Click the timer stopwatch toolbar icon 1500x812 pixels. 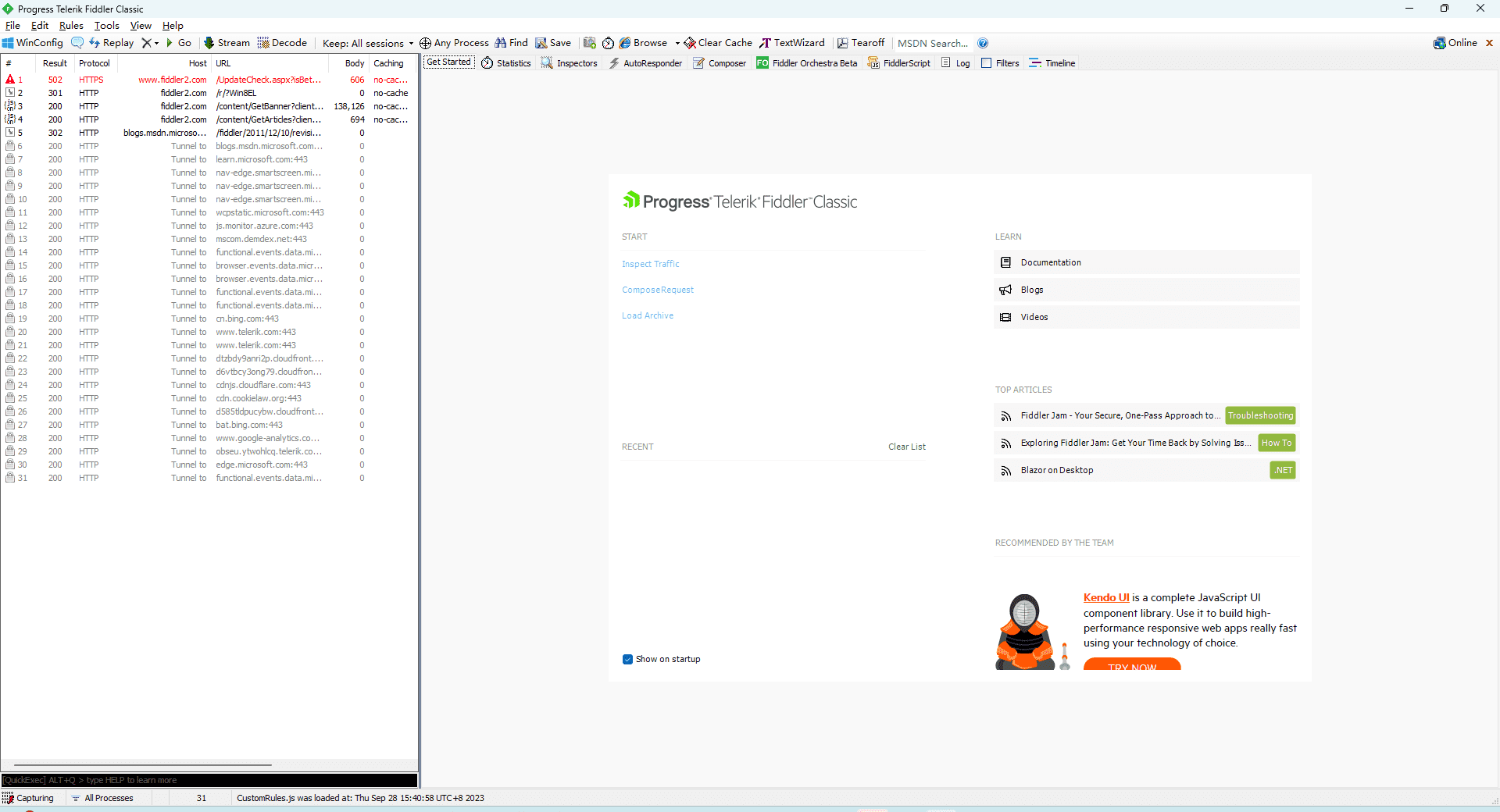[x=608, y=43]
